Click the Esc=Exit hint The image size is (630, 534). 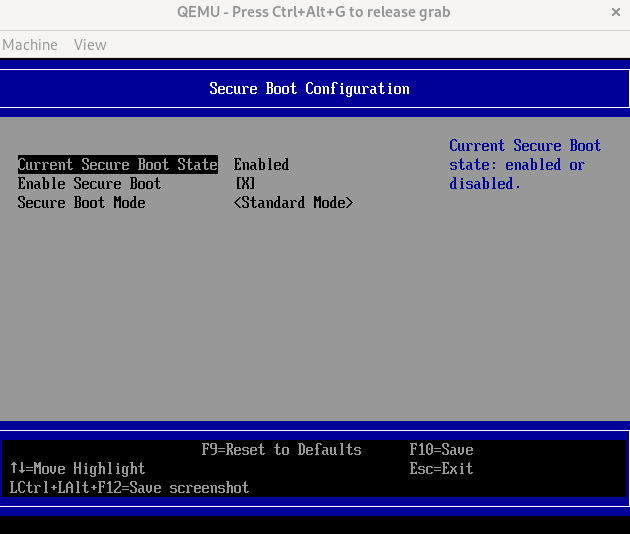(441, 469)
